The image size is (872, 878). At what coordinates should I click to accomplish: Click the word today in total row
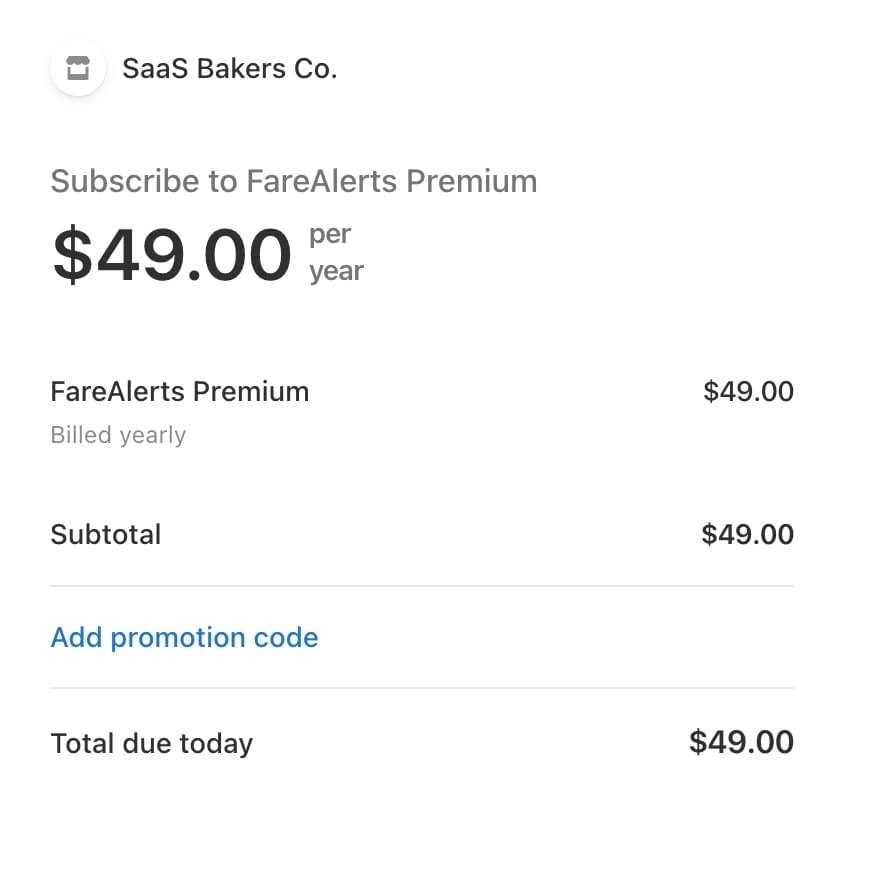click(216, 744)
